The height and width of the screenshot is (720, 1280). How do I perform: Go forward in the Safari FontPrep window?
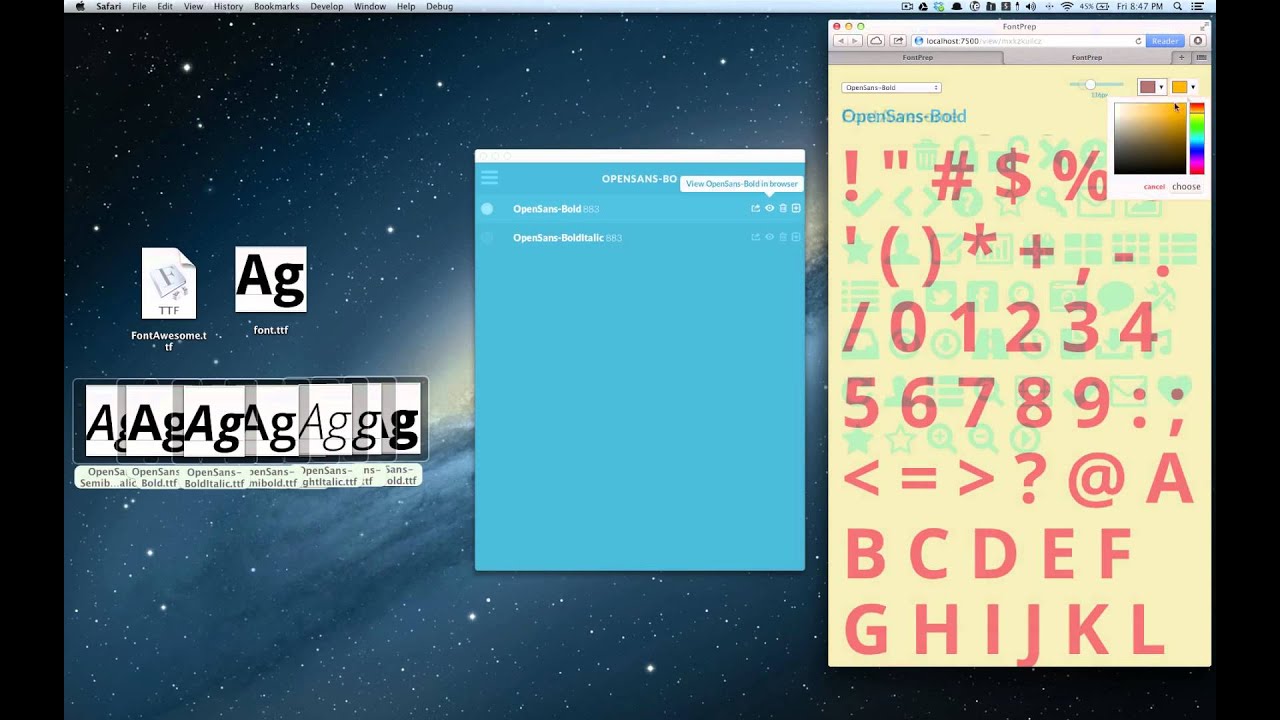point(855,41)
